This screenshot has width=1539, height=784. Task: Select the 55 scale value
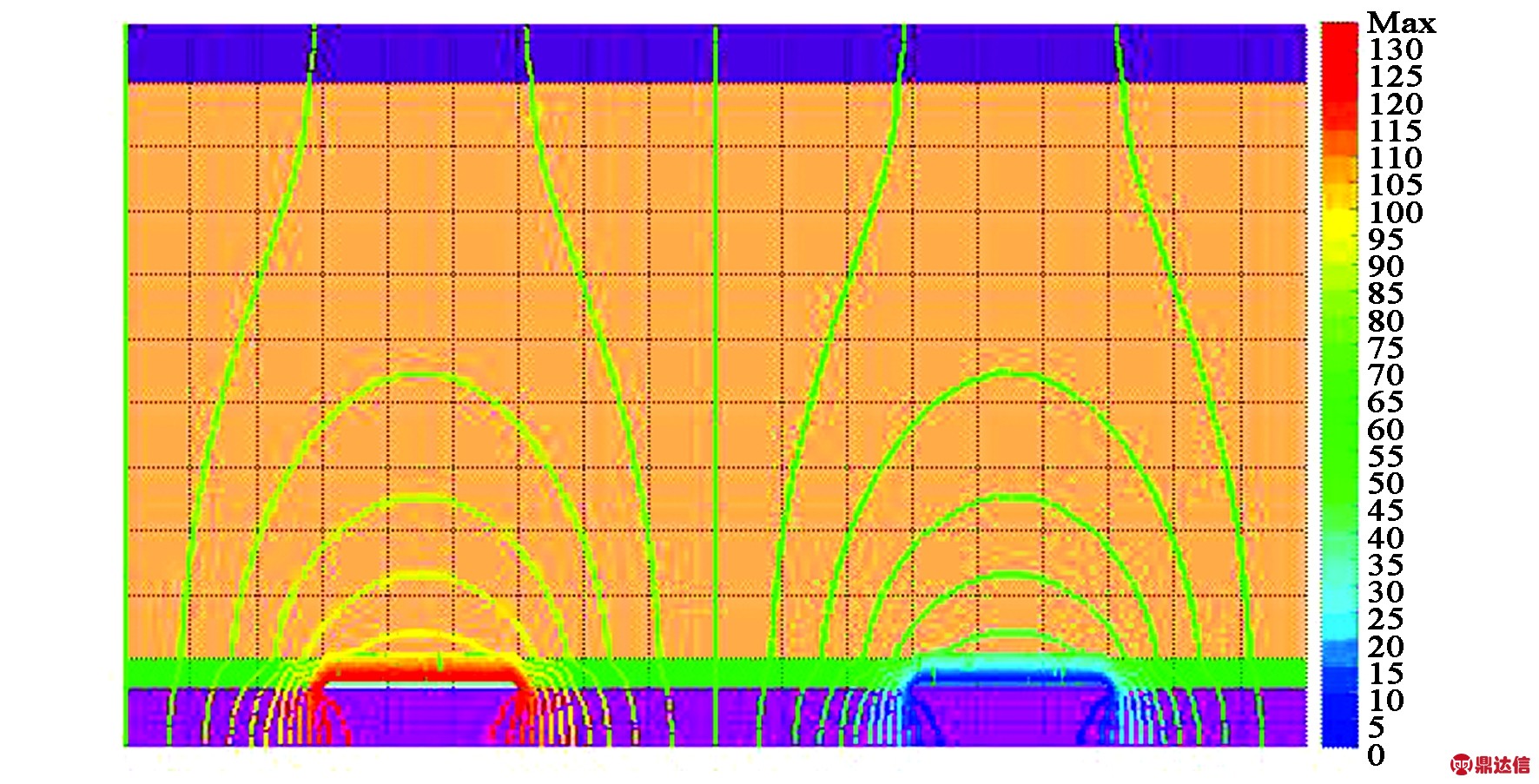coord(1385,457)
